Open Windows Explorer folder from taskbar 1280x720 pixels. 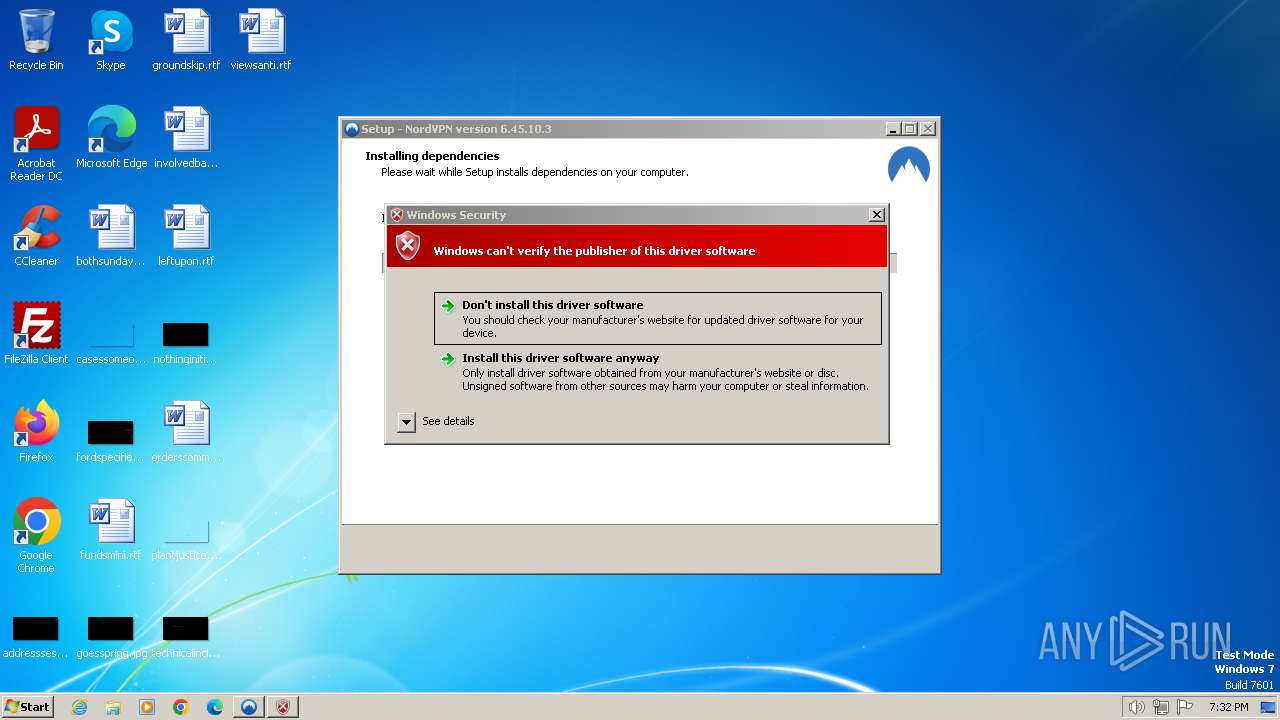coord(113,707)
